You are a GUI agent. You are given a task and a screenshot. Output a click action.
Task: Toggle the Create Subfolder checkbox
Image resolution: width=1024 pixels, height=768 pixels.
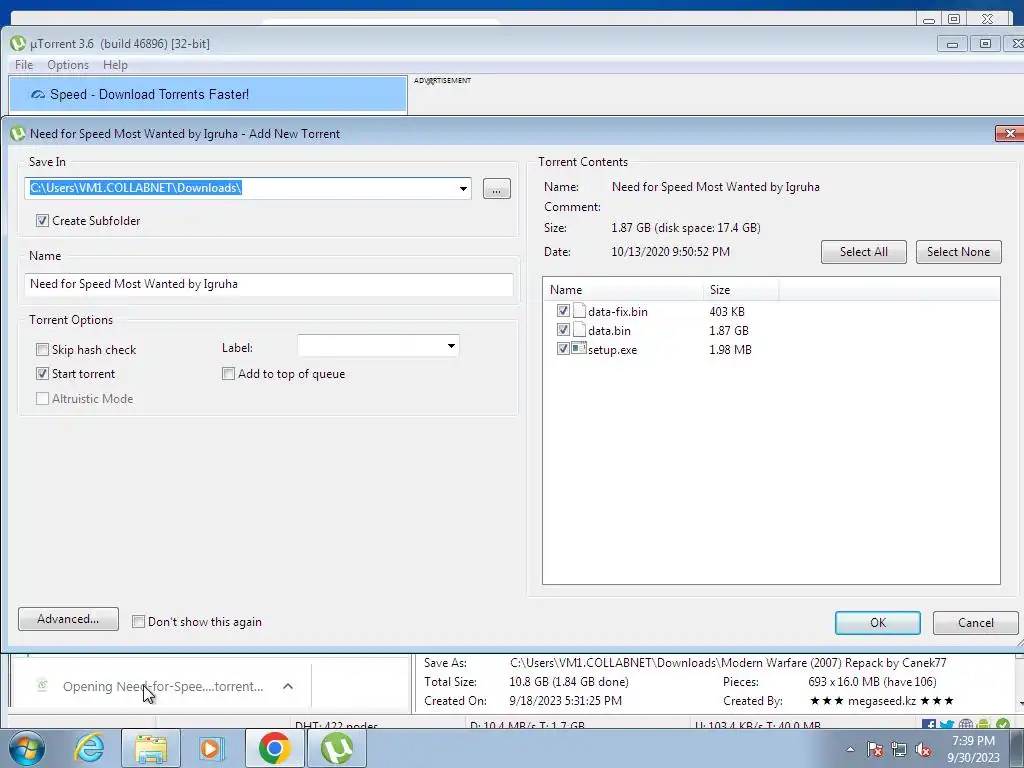point(42,221)
